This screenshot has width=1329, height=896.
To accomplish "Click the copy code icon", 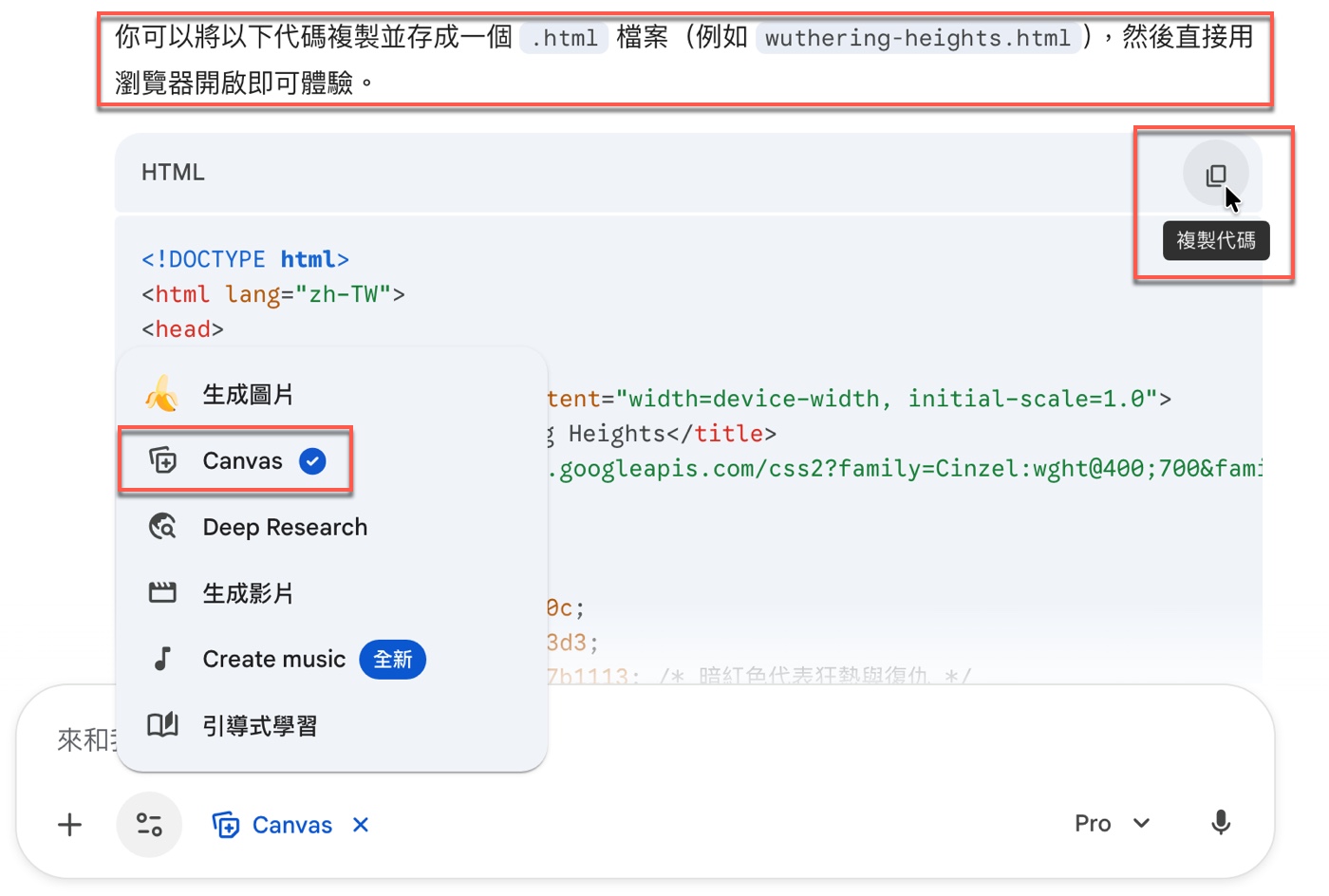I will [x=1216, y=175].
